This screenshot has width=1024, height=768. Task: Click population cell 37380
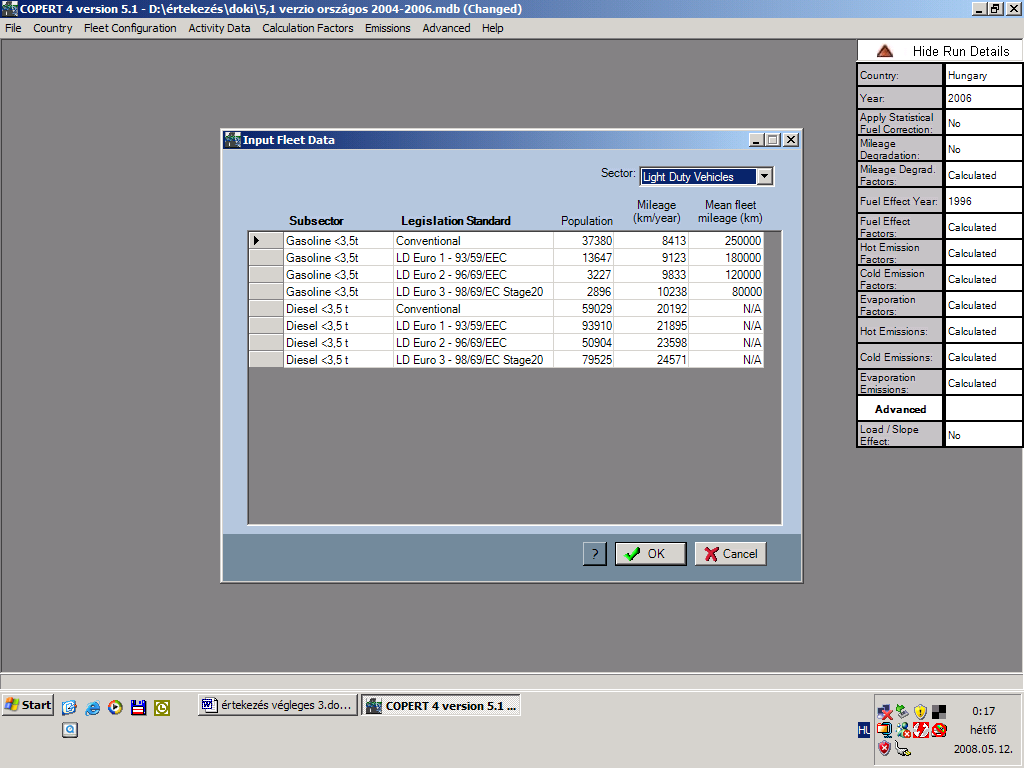coord(583,240)
